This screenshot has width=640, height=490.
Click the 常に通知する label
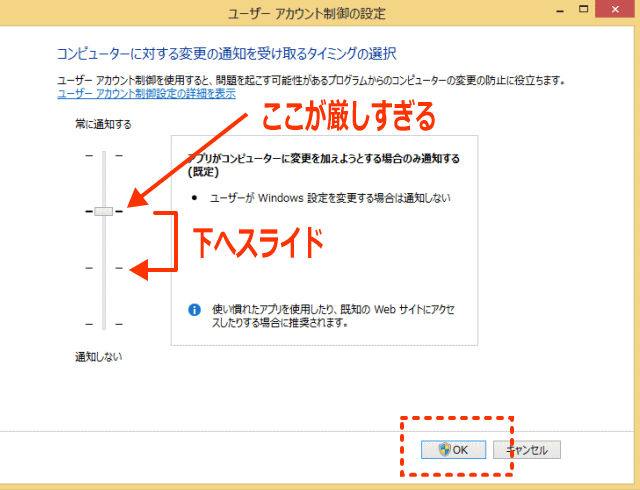(x=103, y=124)
